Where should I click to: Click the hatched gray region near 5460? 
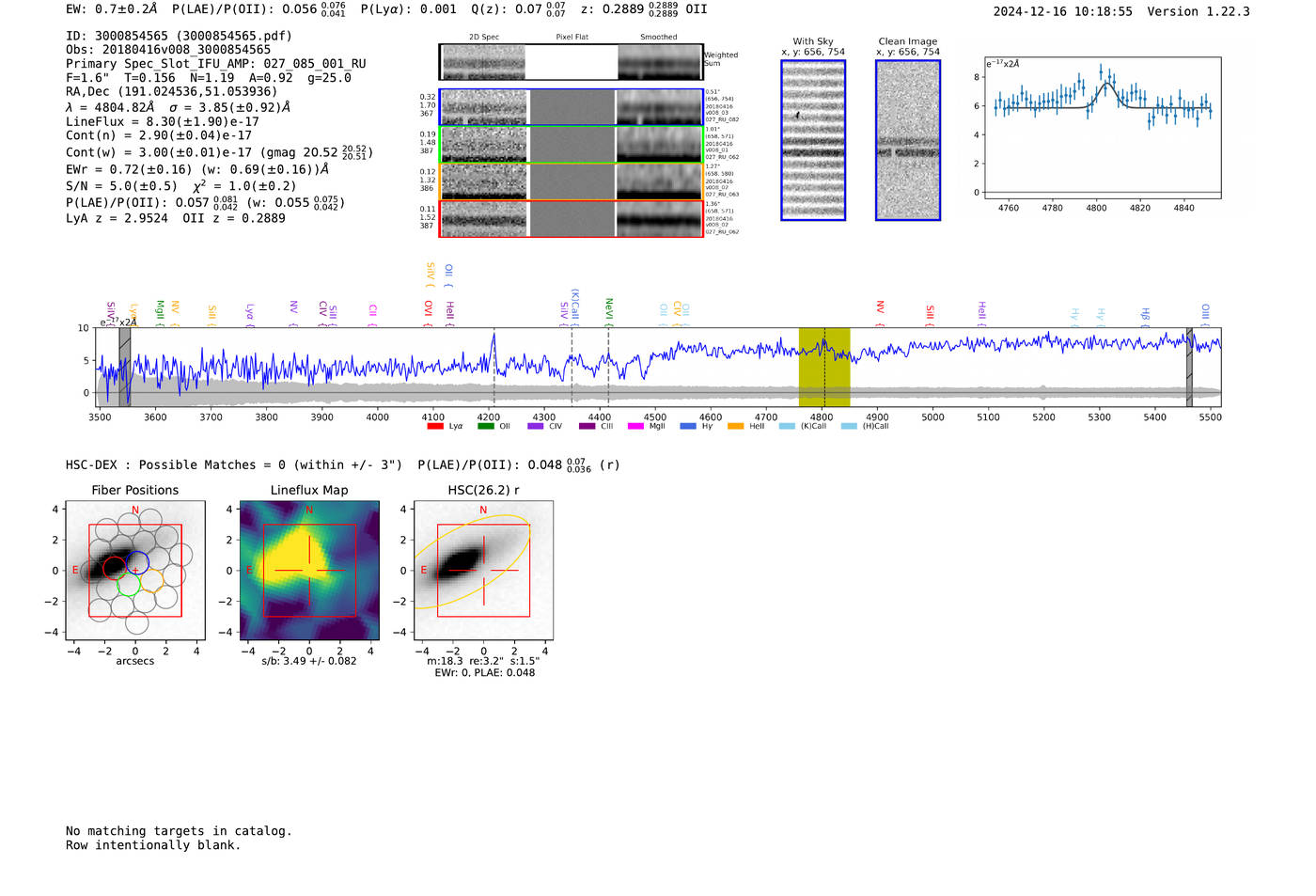tap(1189, 367)
